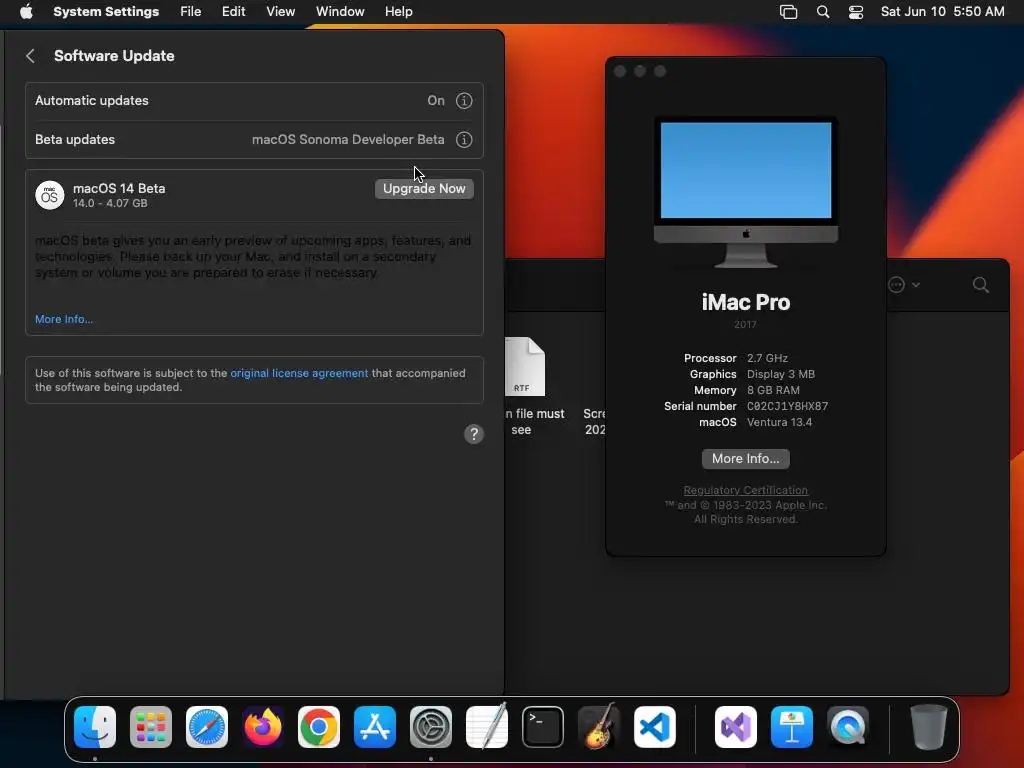Open Terminal from the Dock
1024x768 pixels.
pos(543,727)
